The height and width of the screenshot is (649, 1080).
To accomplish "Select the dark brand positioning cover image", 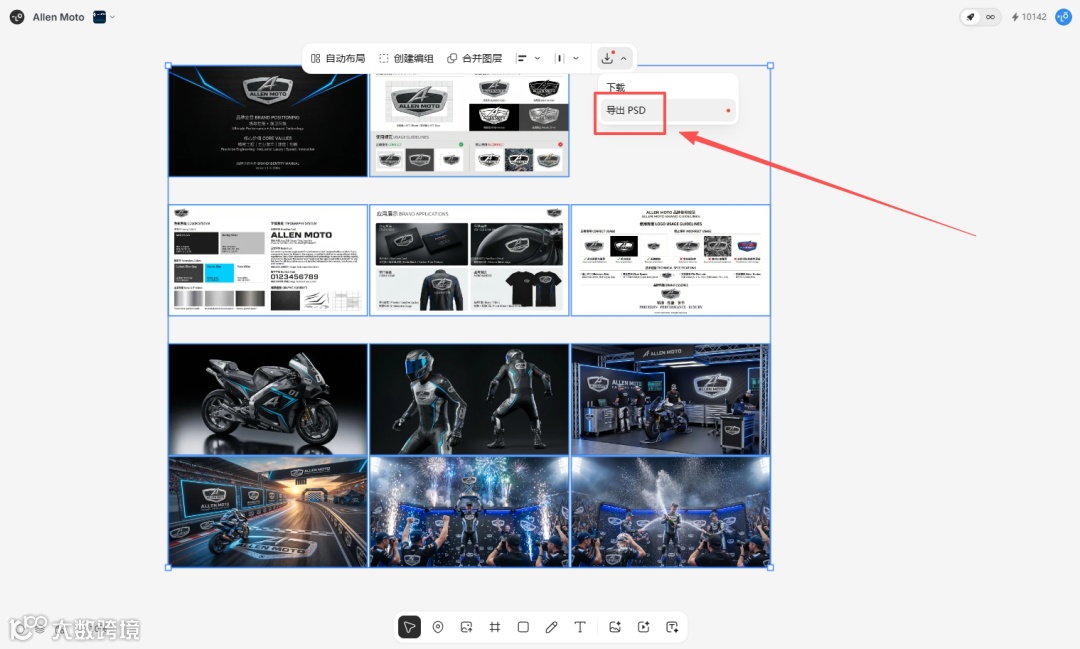I will point(268,121).
